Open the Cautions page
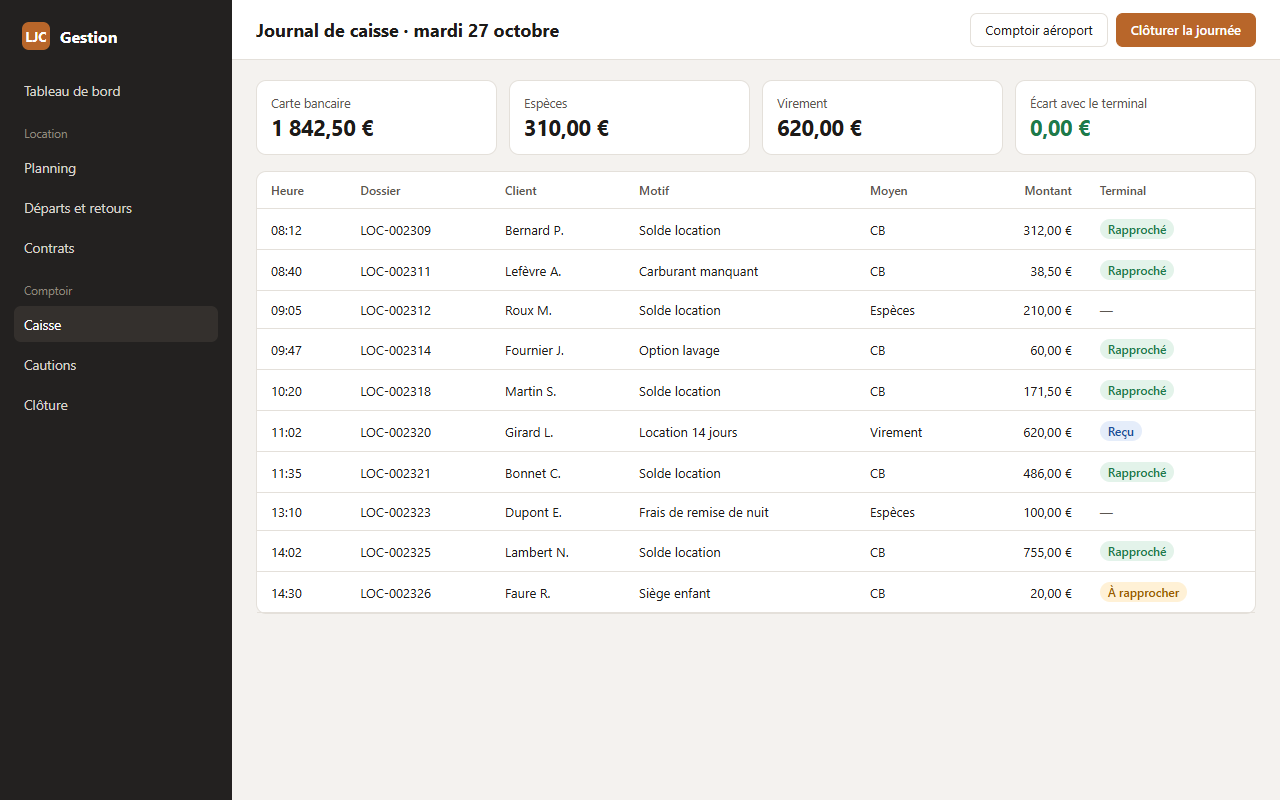The width and height of the screenshot is (1280, 800). click(x=116, y=365)
